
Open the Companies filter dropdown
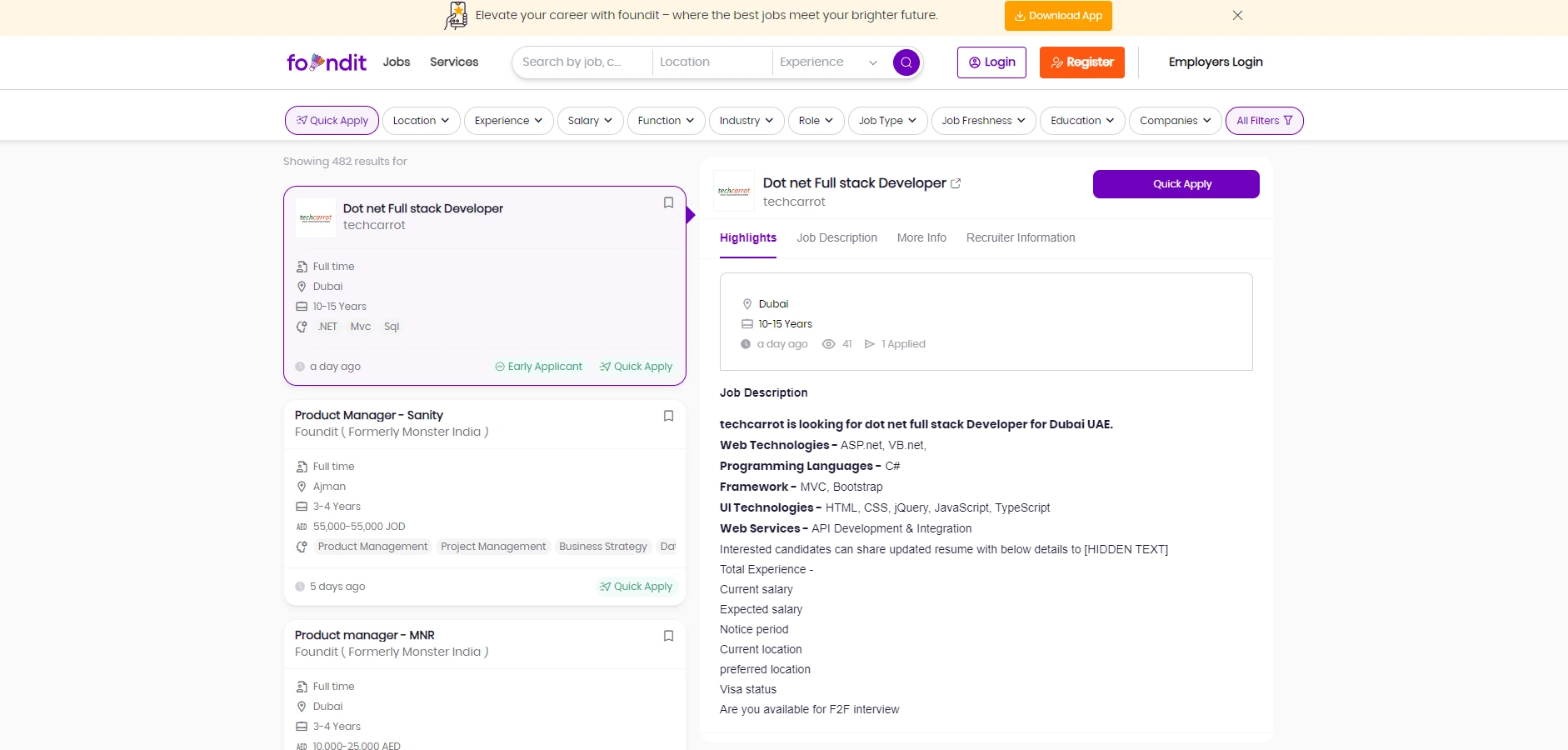pyautogui.click(x=1175, y=121)
